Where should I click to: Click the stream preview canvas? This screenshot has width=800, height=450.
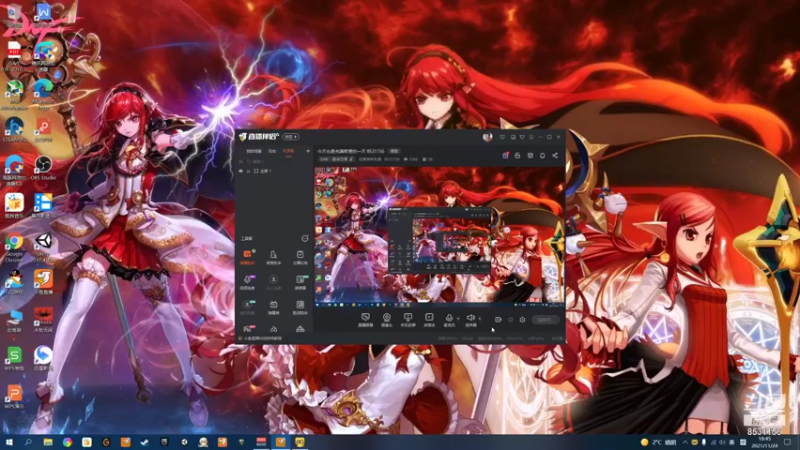click(x=439, y=237)
